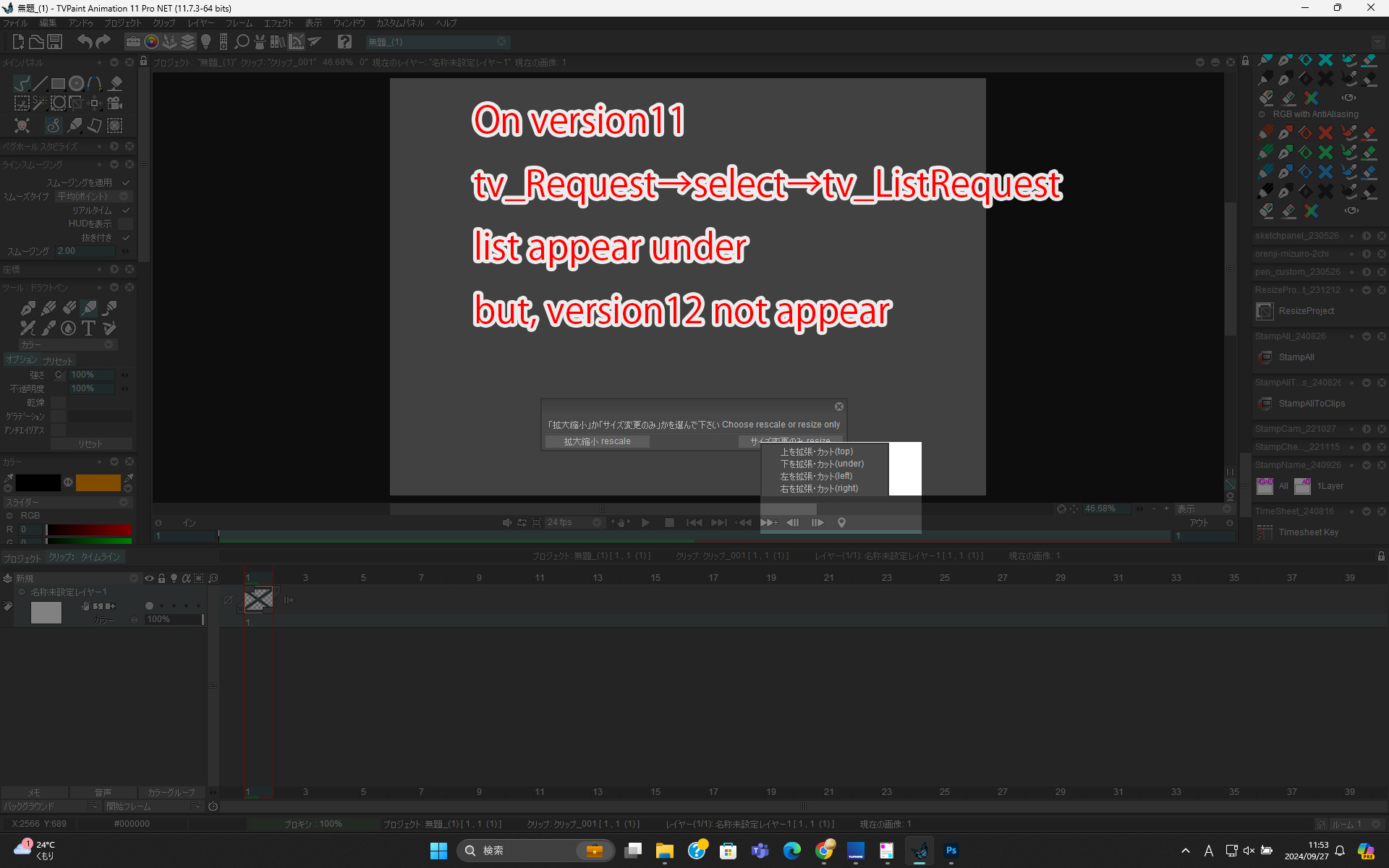Toggle the スムージングを適用 checkbox
Image resolution: width=1389 pixels, height=868 pixels.
126,183
